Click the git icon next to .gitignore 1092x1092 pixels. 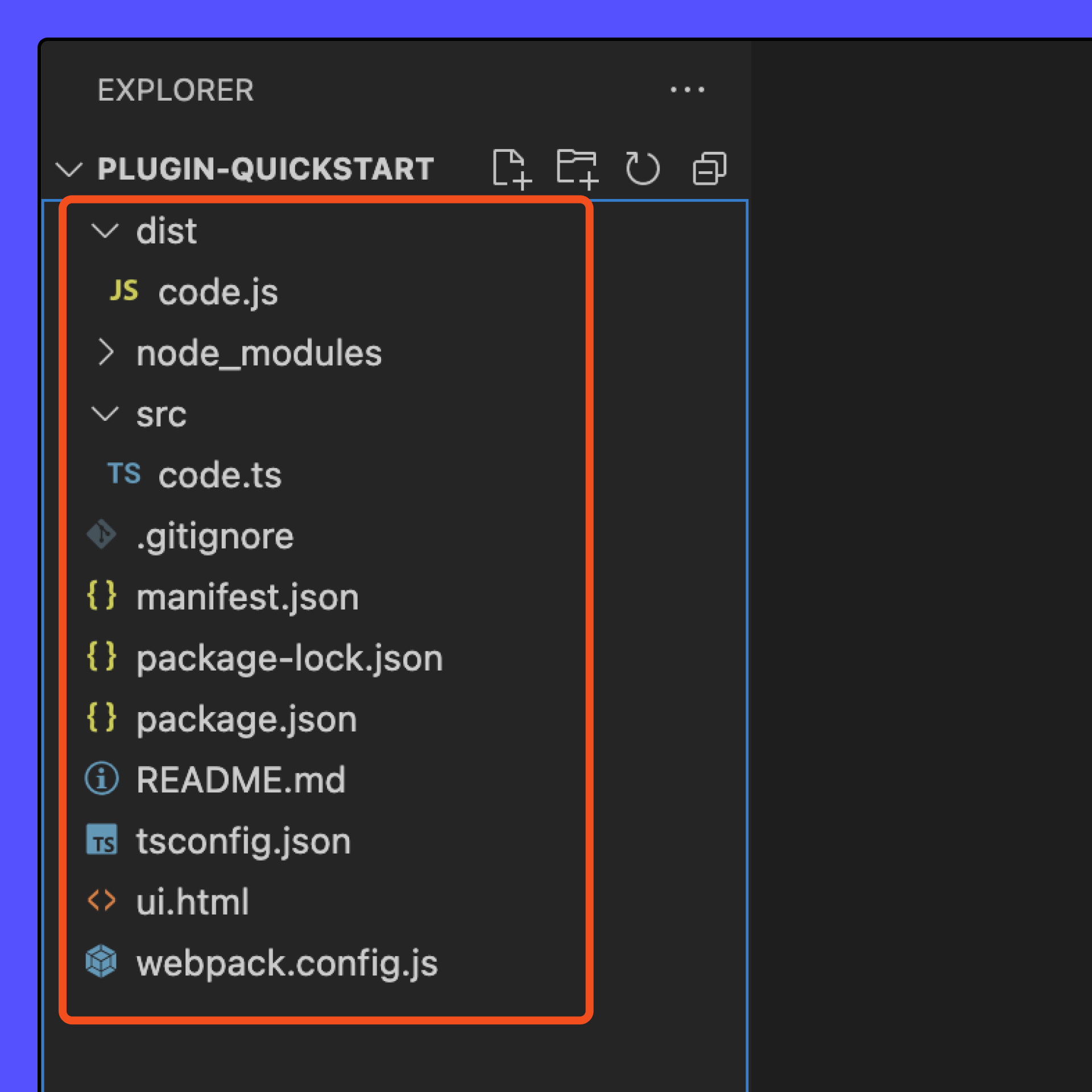102,535
